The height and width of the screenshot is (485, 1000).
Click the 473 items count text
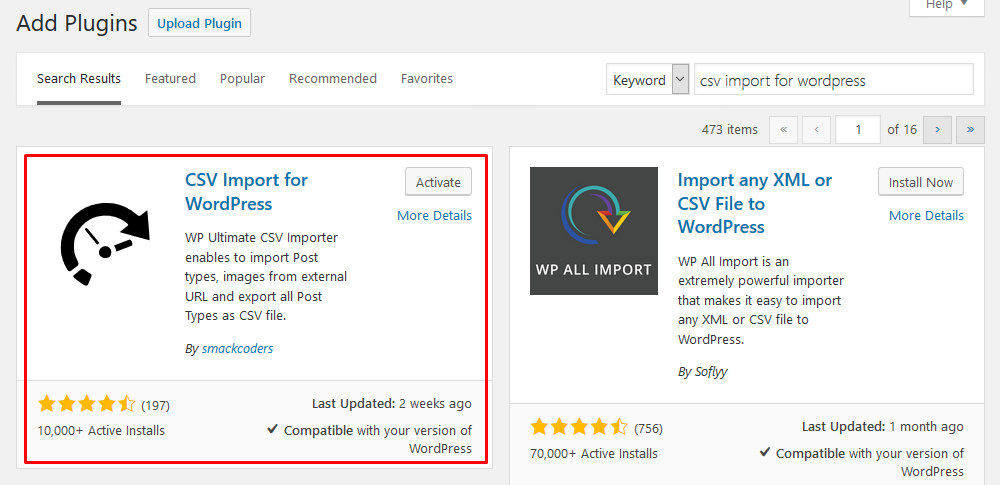coord(730,130)
